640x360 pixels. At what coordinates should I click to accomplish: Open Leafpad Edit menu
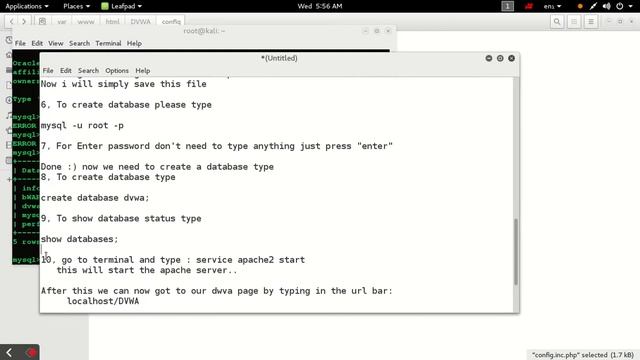point(65,71)
